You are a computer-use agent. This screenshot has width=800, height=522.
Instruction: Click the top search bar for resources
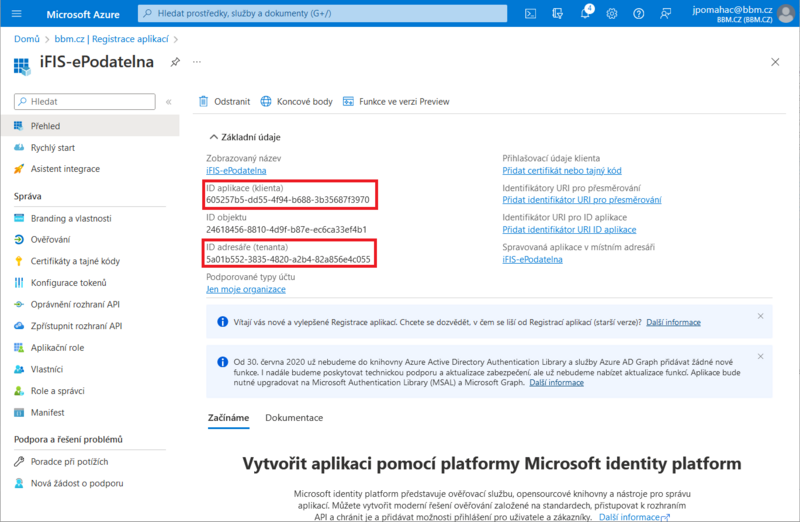coord(322,13)
